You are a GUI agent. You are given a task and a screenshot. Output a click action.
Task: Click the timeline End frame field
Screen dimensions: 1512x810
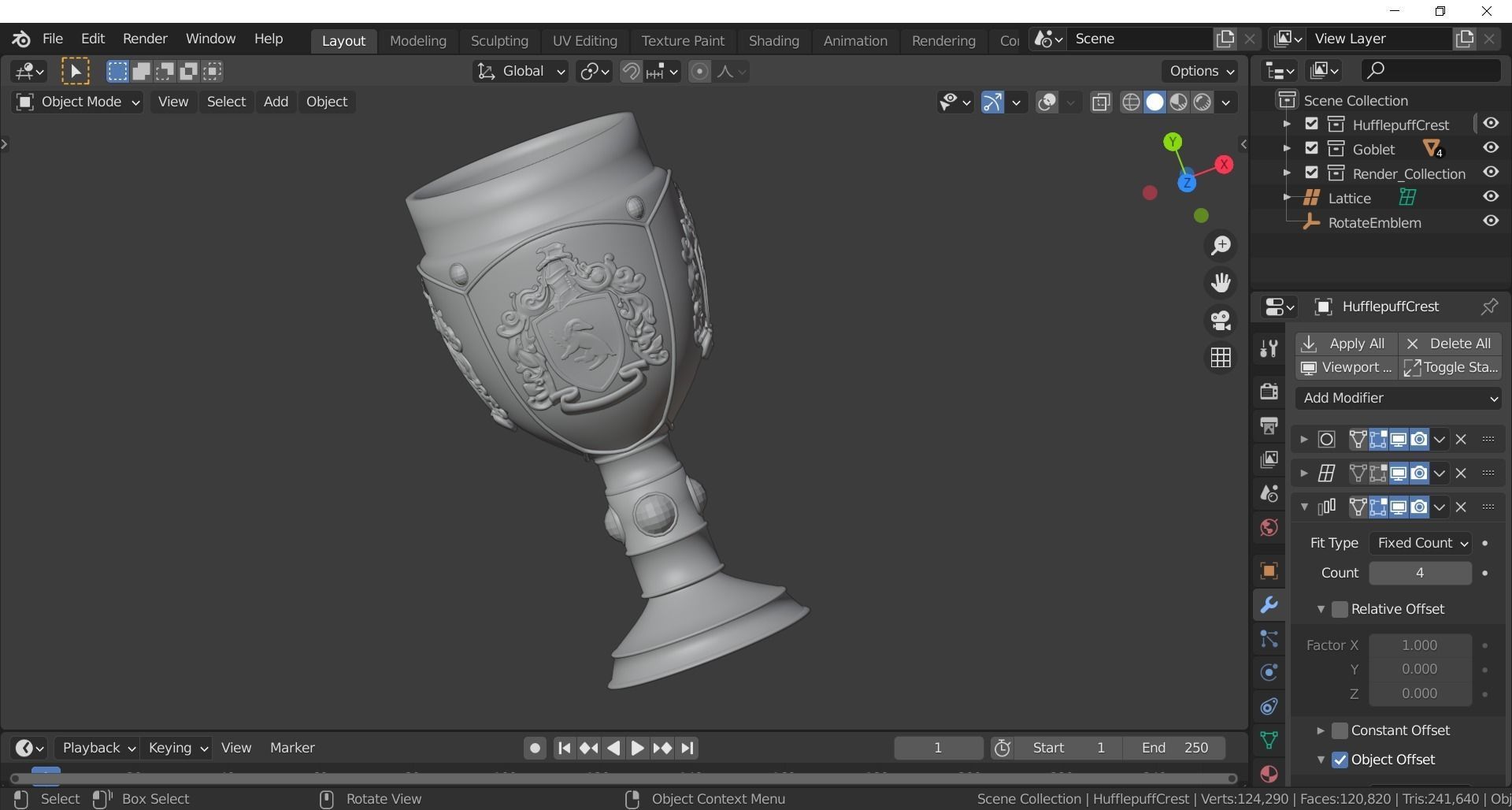pyautogui.click(x=1174, y=748)
